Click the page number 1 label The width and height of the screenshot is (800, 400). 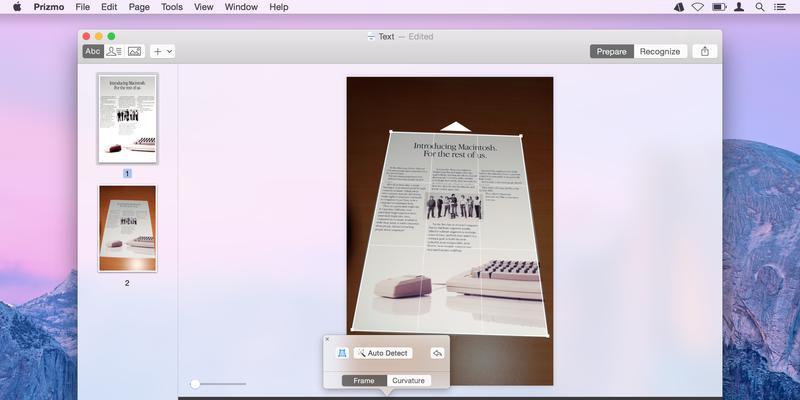[x=127, y=173]
